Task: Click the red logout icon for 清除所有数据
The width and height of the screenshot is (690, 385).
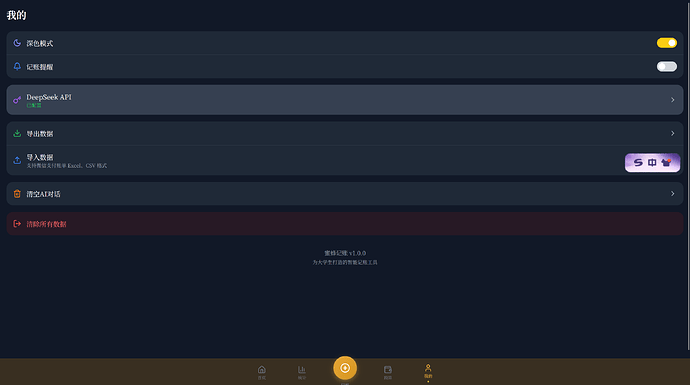Action: coord(17,224)
